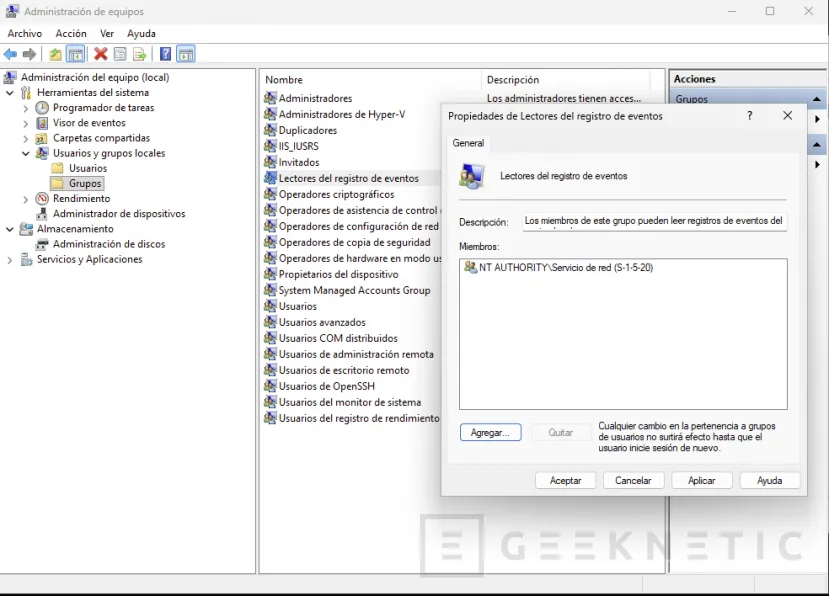
Task: Select Administración del equipo (local) root
Action: (x=95, y=77)
